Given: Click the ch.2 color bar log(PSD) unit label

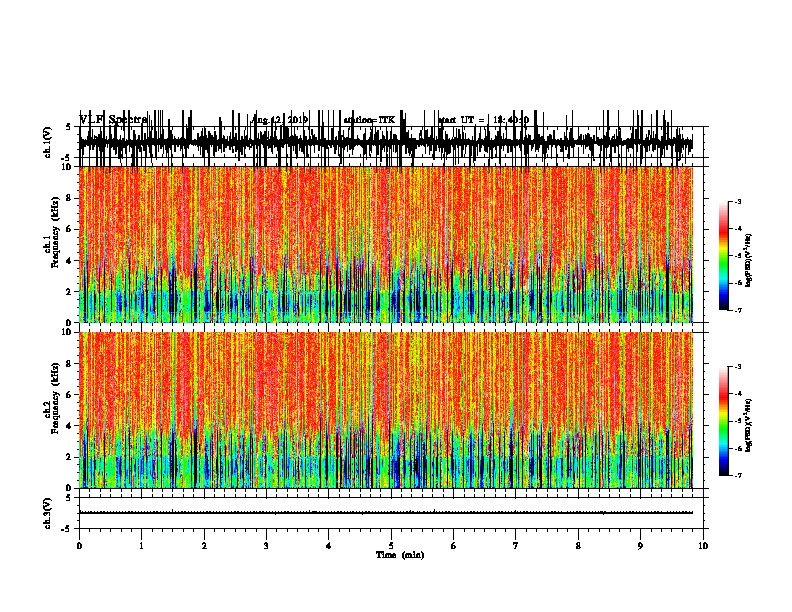Looking at the screenshot, I should [749, 425].
